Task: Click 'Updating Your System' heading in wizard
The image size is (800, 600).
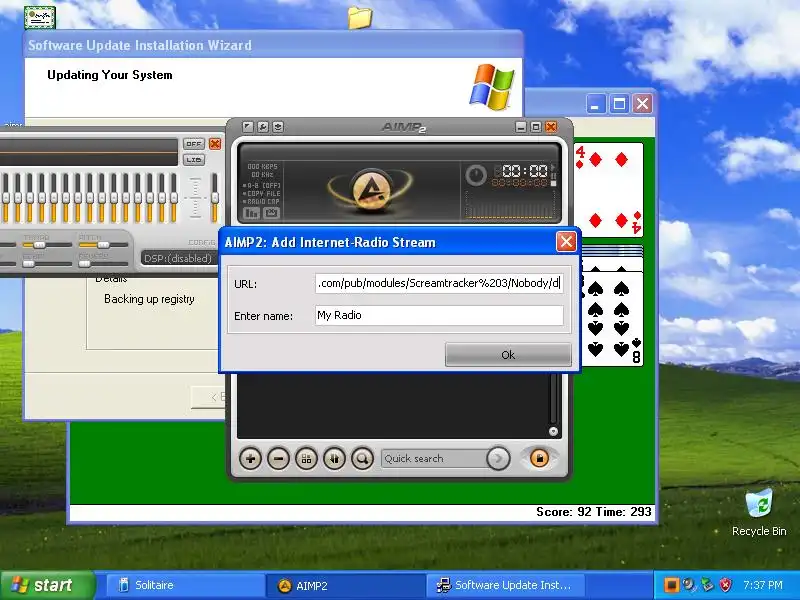Action: pyautogui.click(x=110, y=75)
